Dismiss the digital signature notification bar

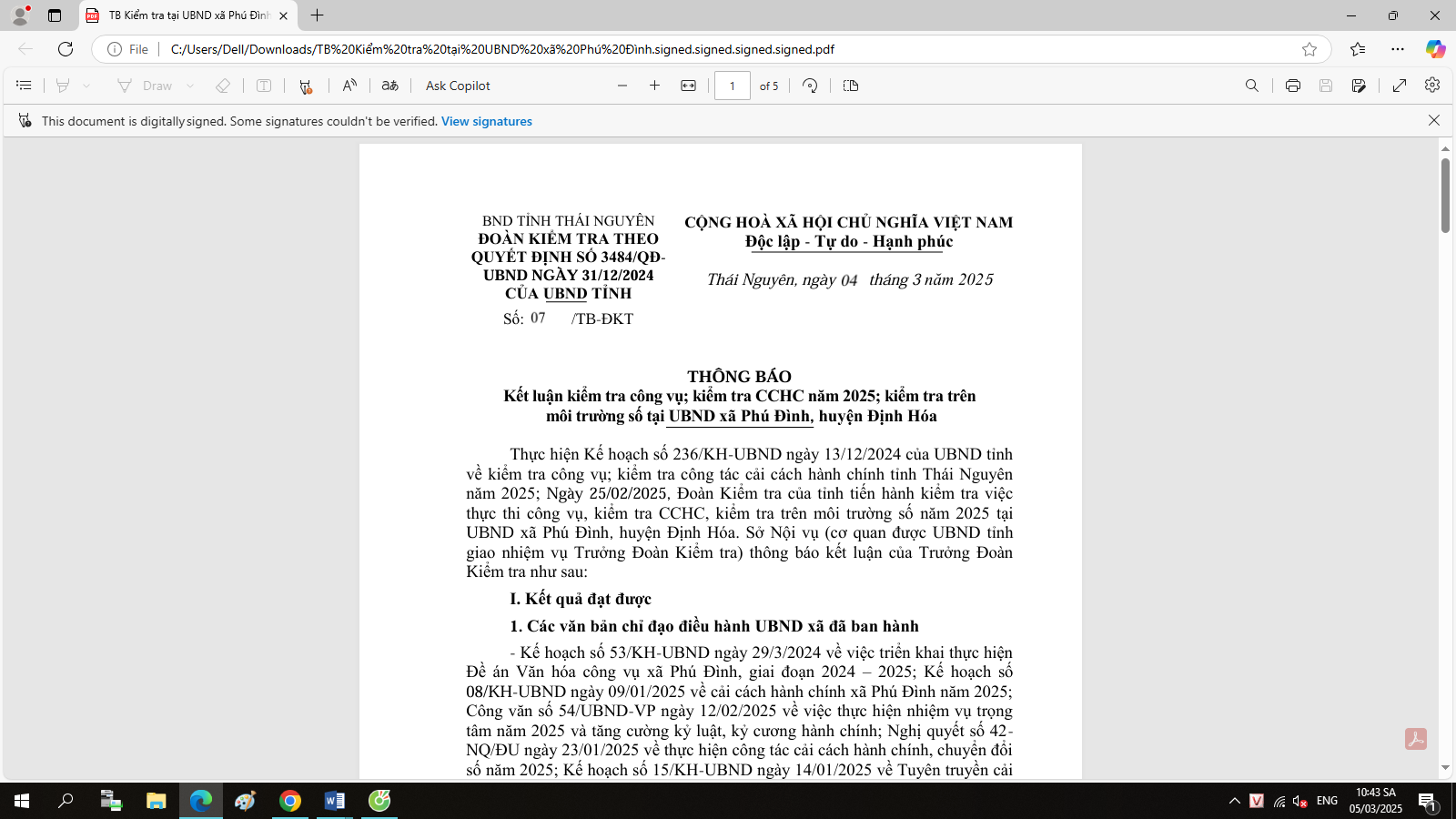tap(1434, 120)
